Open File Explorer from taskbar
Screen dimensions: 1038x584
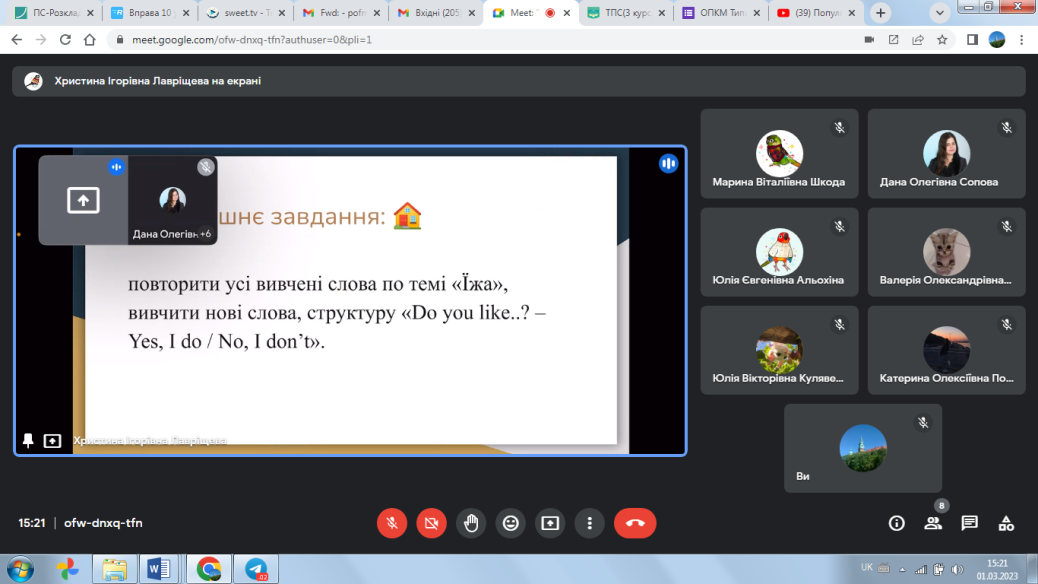(x=114, y=569)
